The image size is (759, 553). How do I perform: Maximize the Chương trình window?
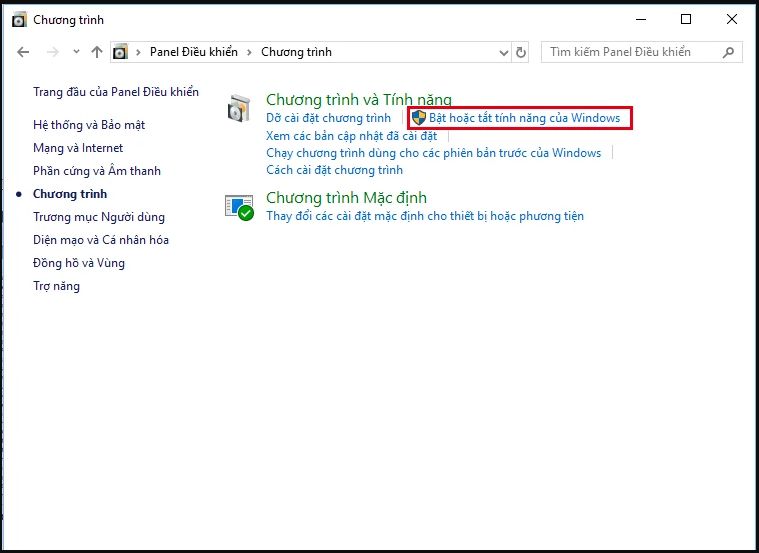[686, 19]
